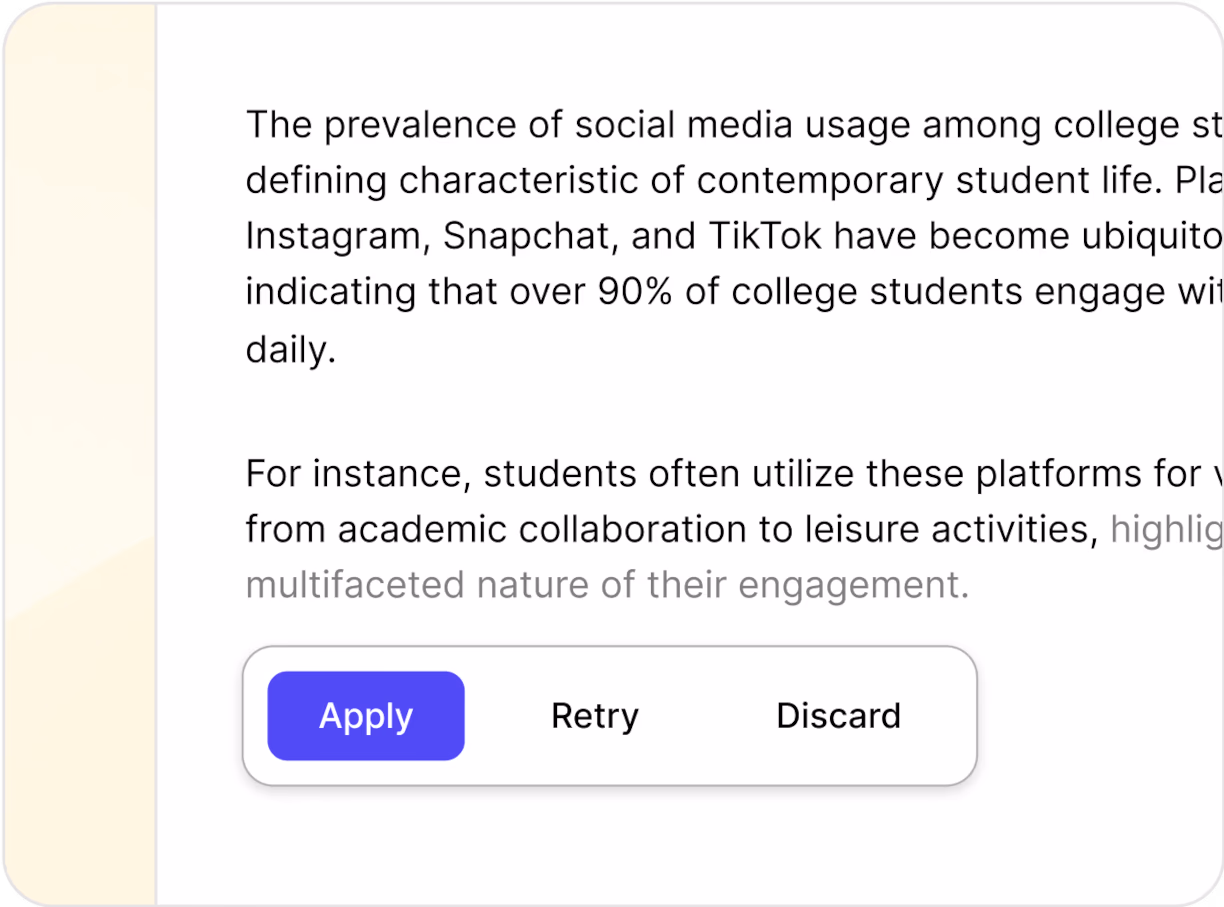Click the grayed "multifaceted nature" suggestion text
Viewport: 1224px width, 907px height.
pos(417,585)
